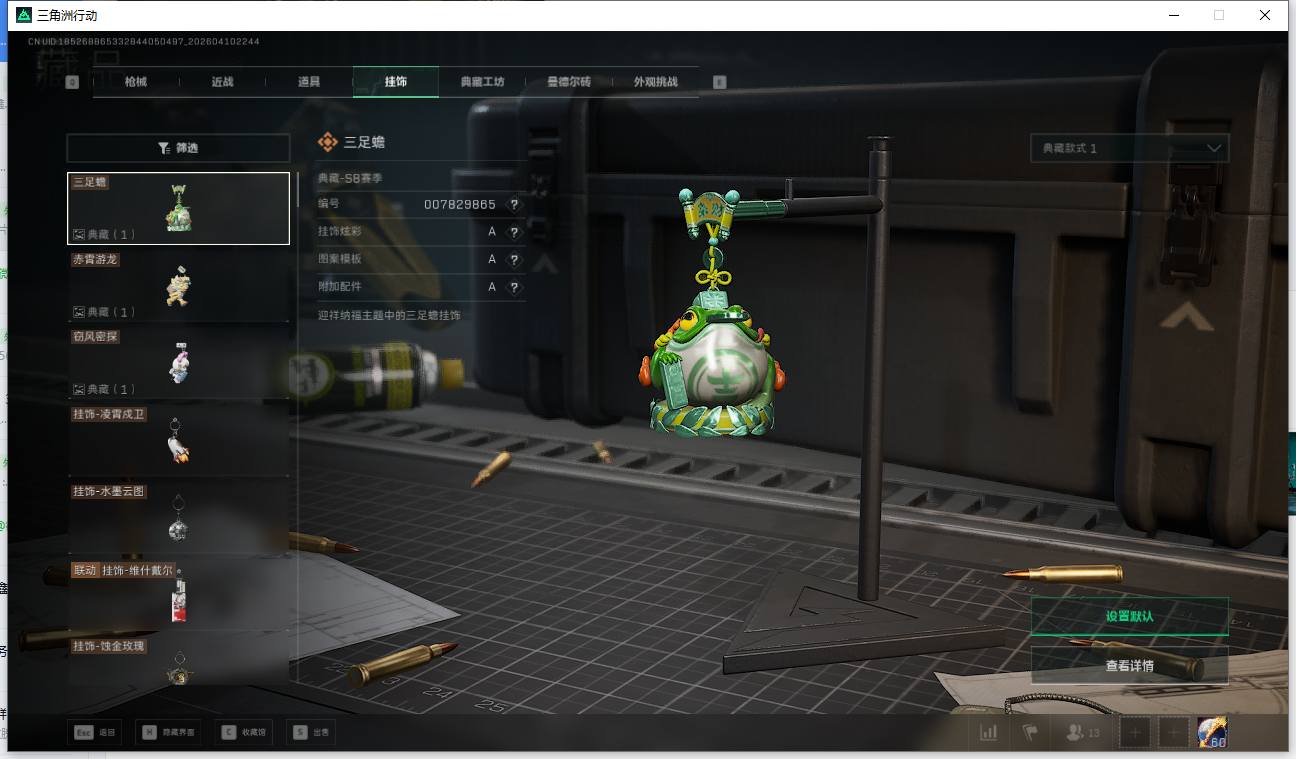The width and height of the screenshot is (1296, 759).
Task: Click the Esc 返回 key hint
Action: point(93,732)
